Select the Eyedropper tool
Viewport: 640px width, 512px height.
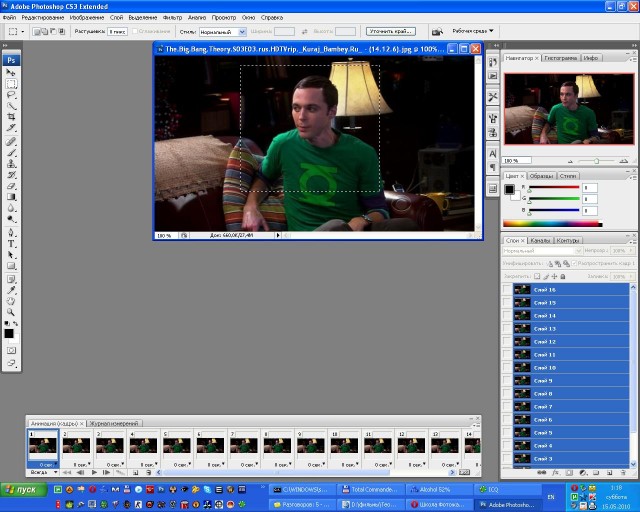[x=11, y=290]
